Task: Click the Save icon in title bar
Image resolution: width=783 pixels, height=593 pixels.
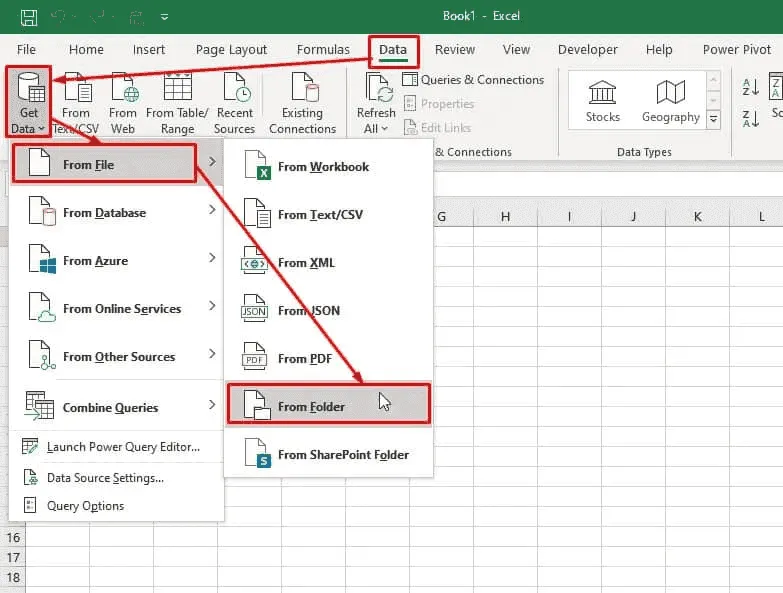Action: [29, 17]
